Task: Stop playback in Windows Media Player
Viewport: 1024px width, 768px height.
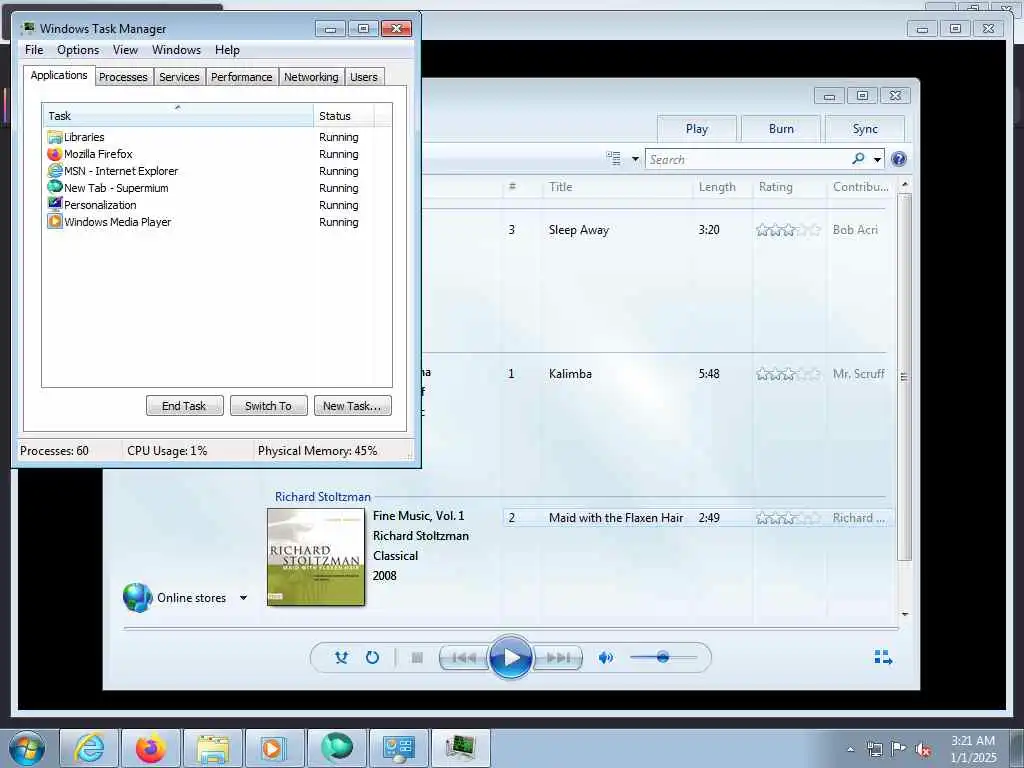Action: (417, 658)
